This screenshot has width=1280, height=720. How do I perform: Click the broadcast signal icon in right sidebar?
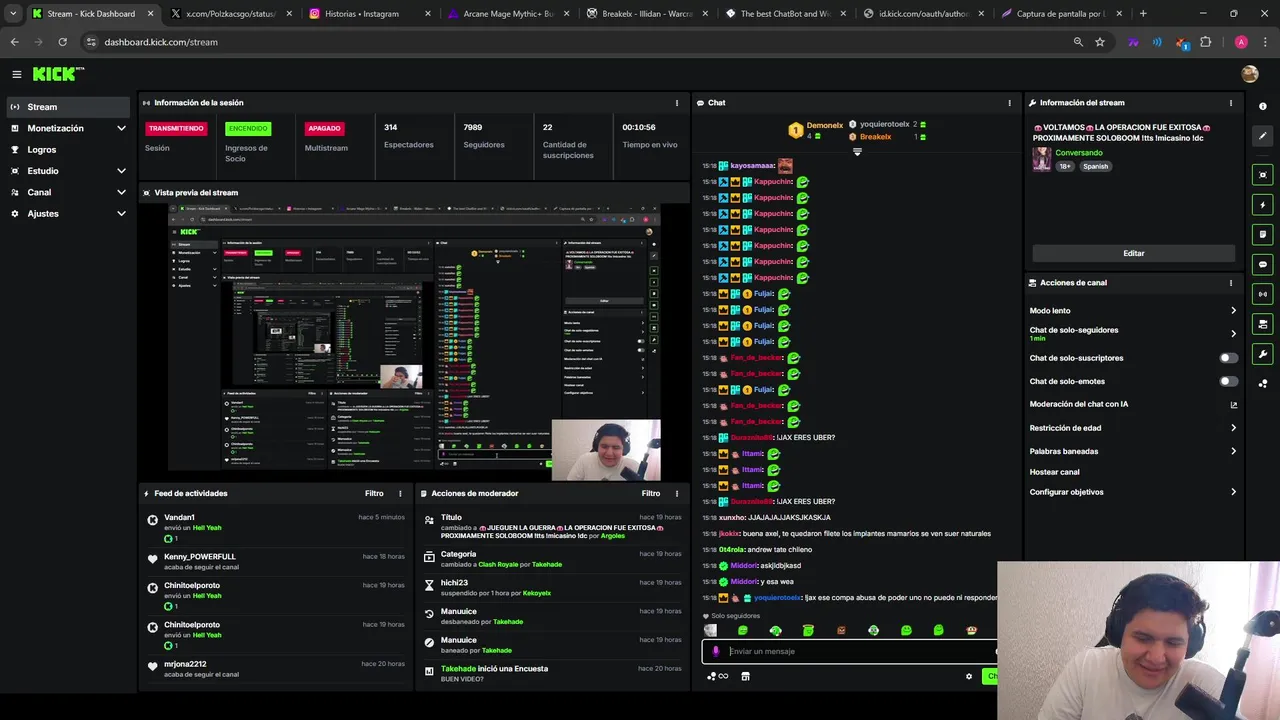[x=1263, y=294]
